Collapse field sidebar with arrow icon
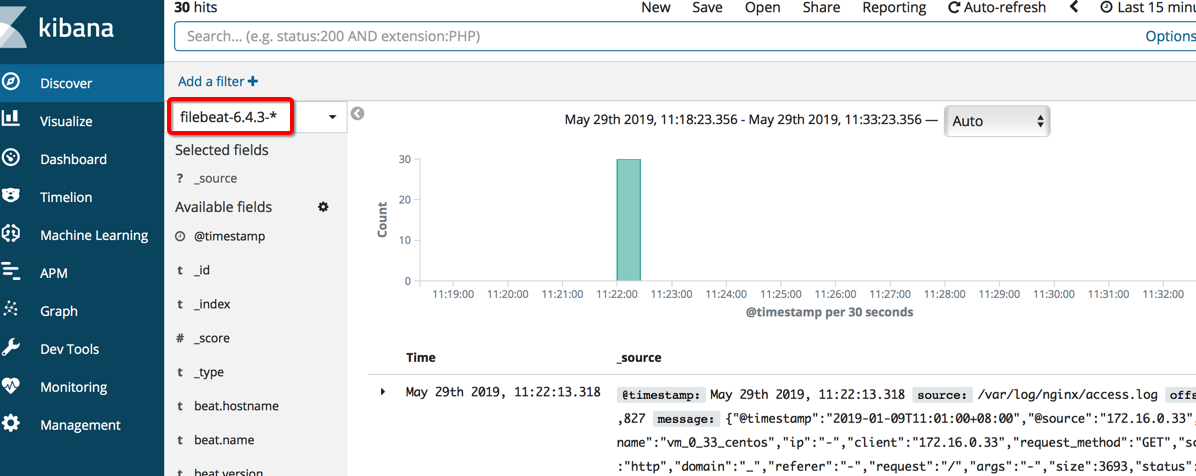The width and height of the screenshot is (1196, 476). [357, 114]
